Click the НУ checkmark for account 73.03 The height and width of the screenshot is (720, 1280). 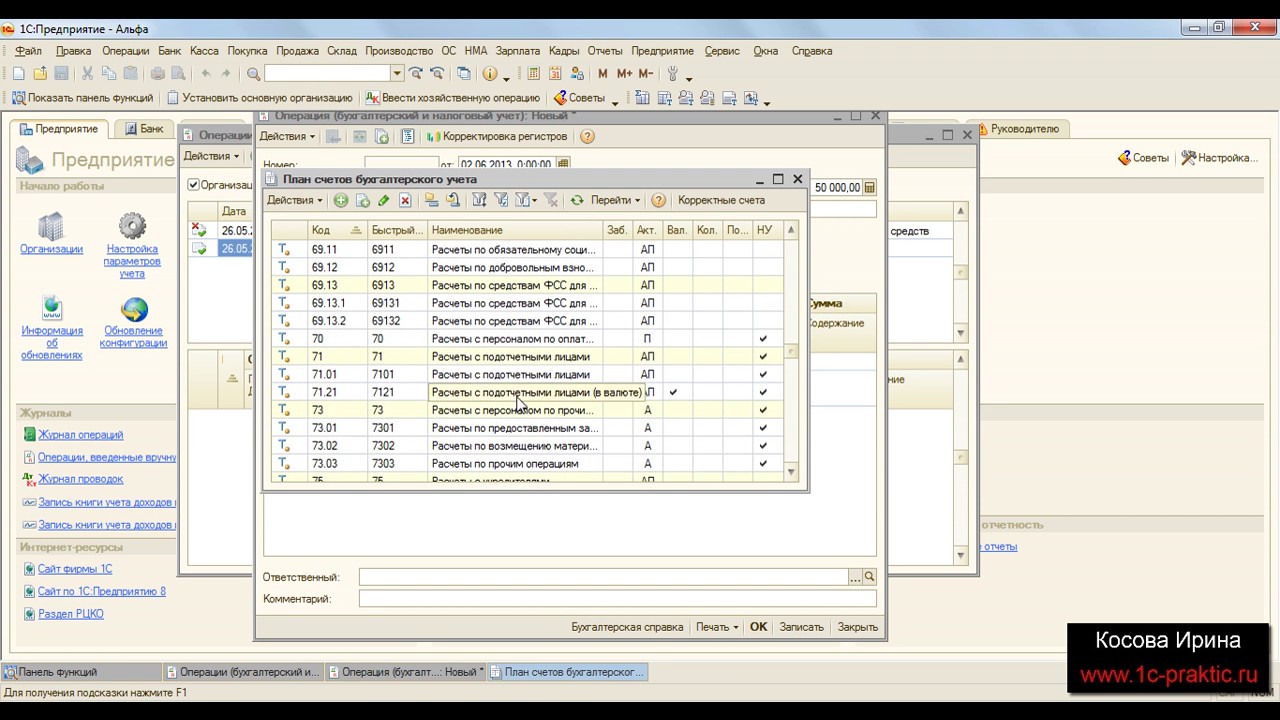[x=763, y=464]
